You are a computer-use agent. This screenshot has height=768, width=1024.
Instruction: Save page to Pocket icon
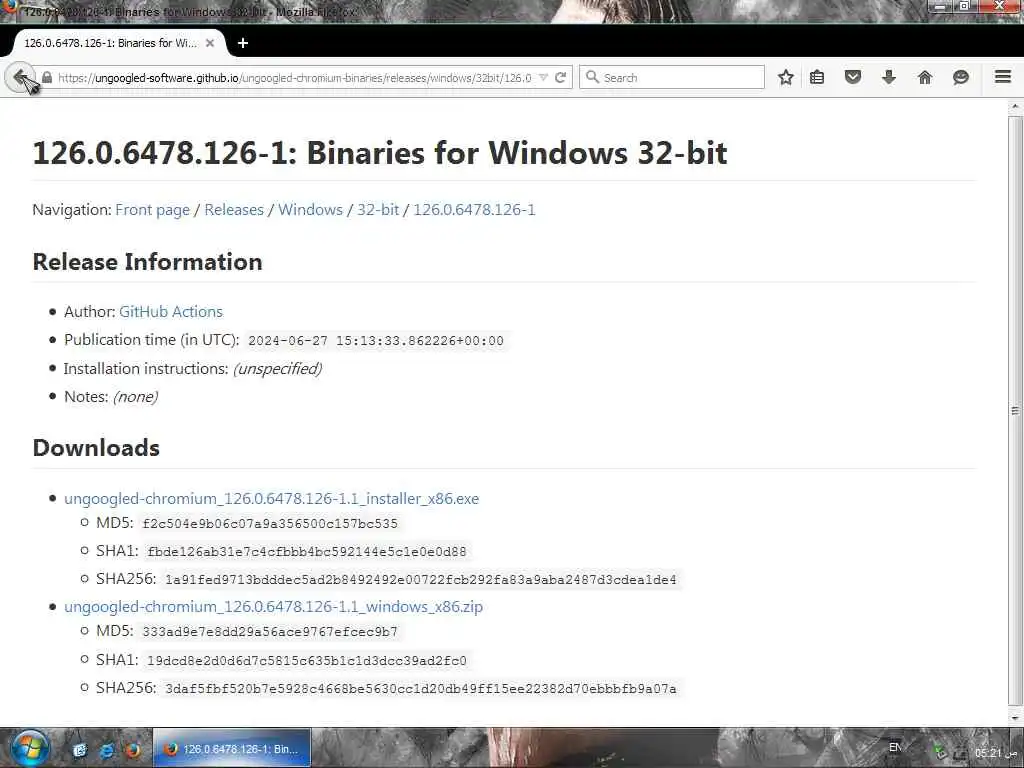coord(853,77)
